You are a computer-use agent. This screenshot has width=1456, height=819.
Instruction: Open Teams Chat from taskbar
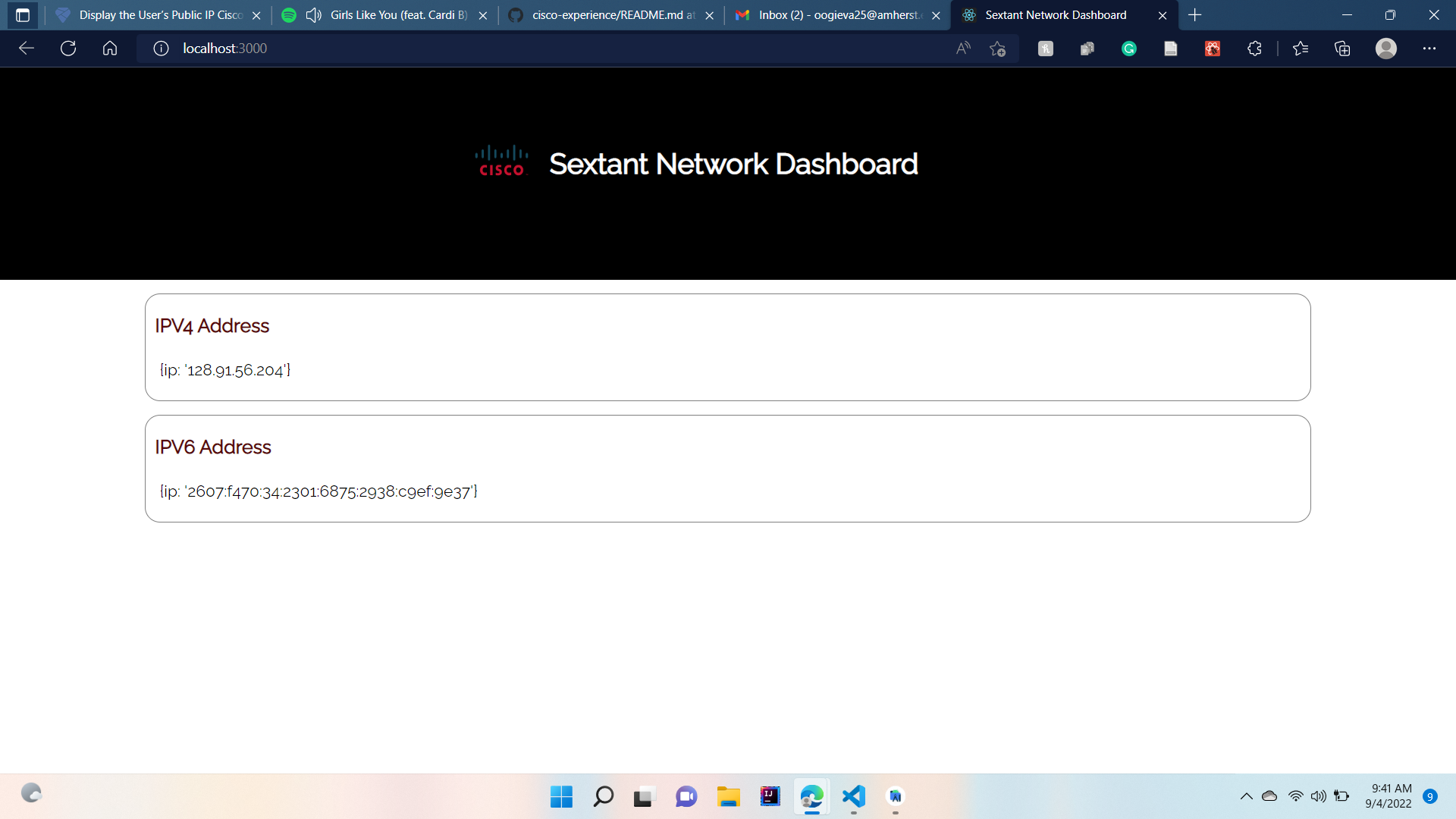click(x=686, y=796)
